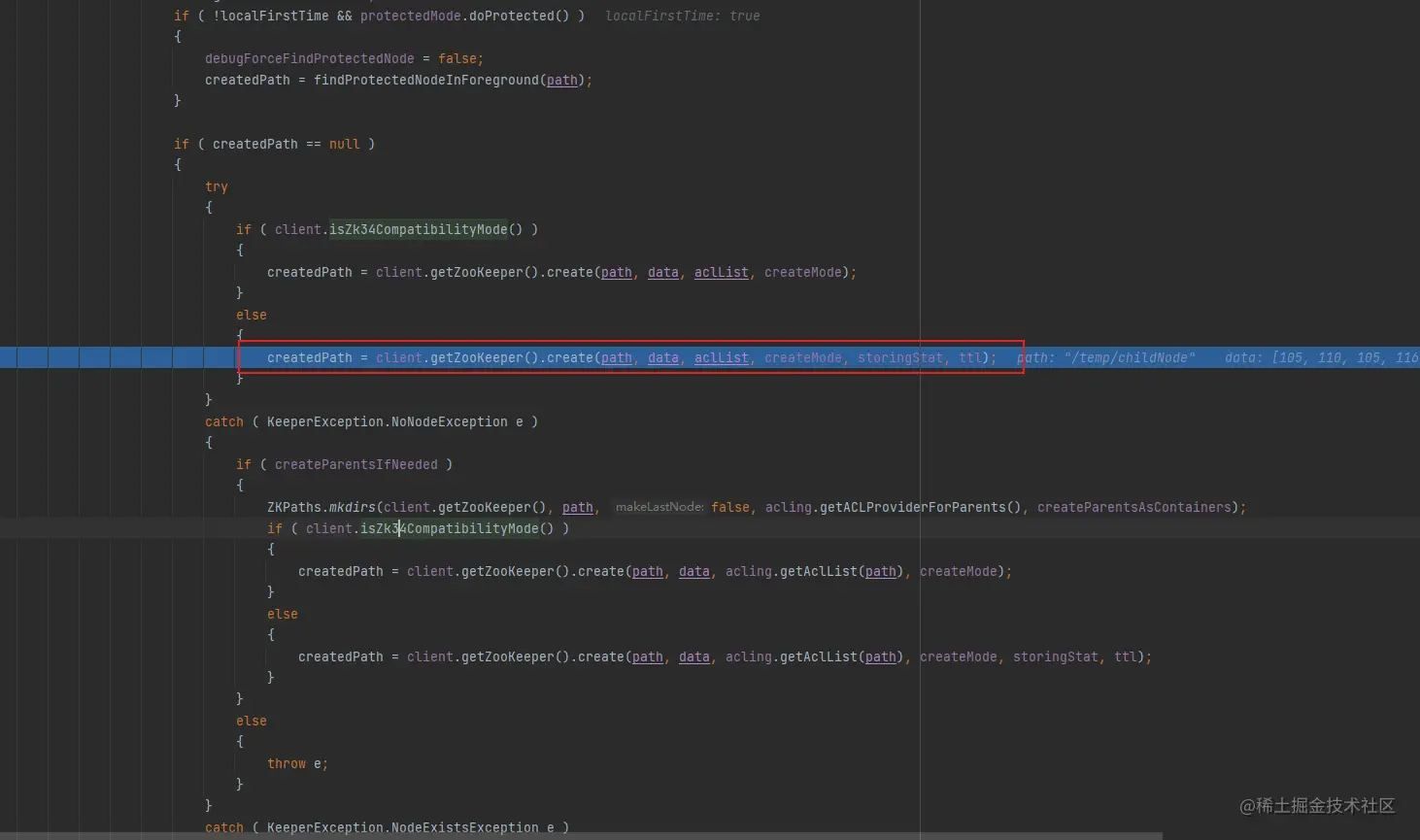The height and width of the screenshot is (840, 1420).
Task: Click the else keyword above the throw statement
Action: click(251, 721)
